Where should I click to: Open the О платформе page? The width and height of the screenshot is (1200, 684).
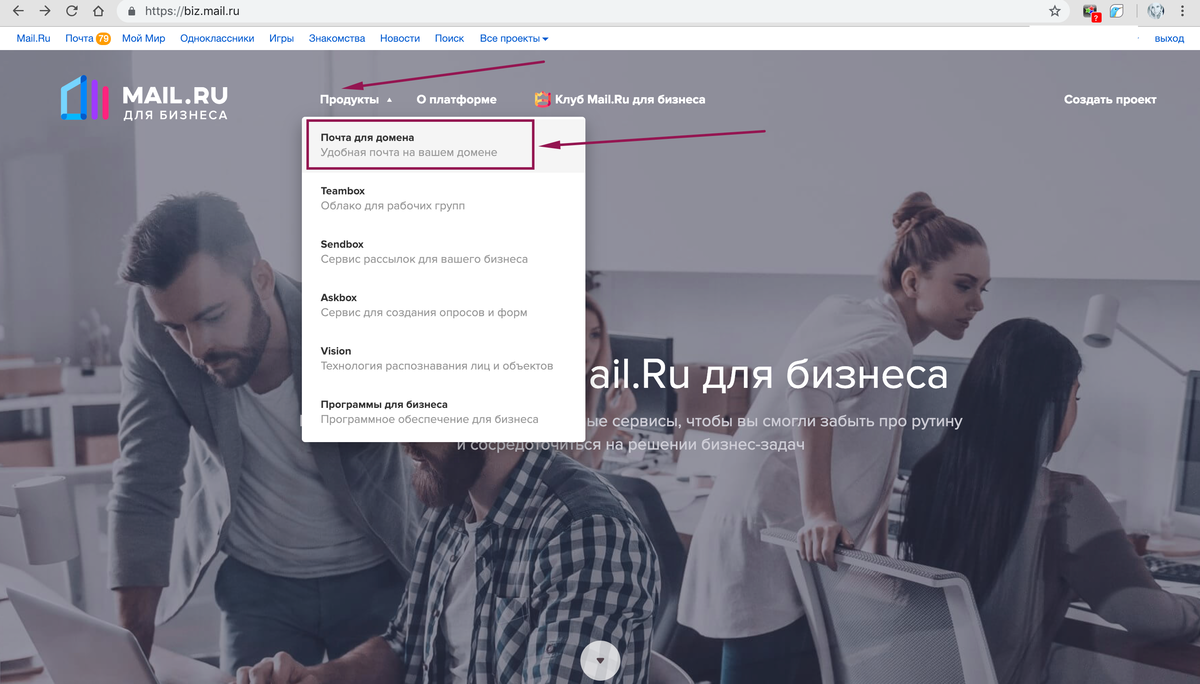[456, 100]
